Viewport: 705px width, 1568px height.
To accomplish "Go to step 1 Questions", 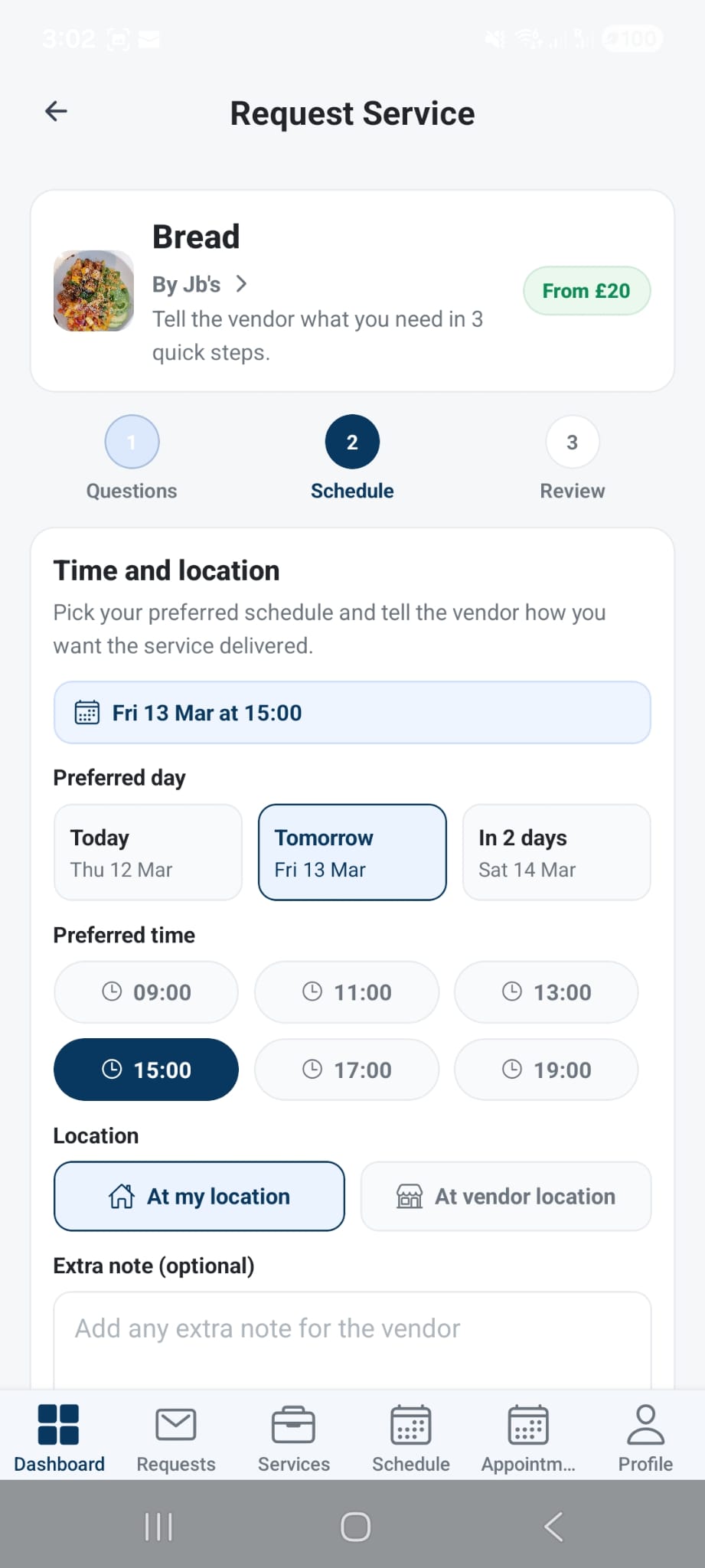I will (132, 442).
